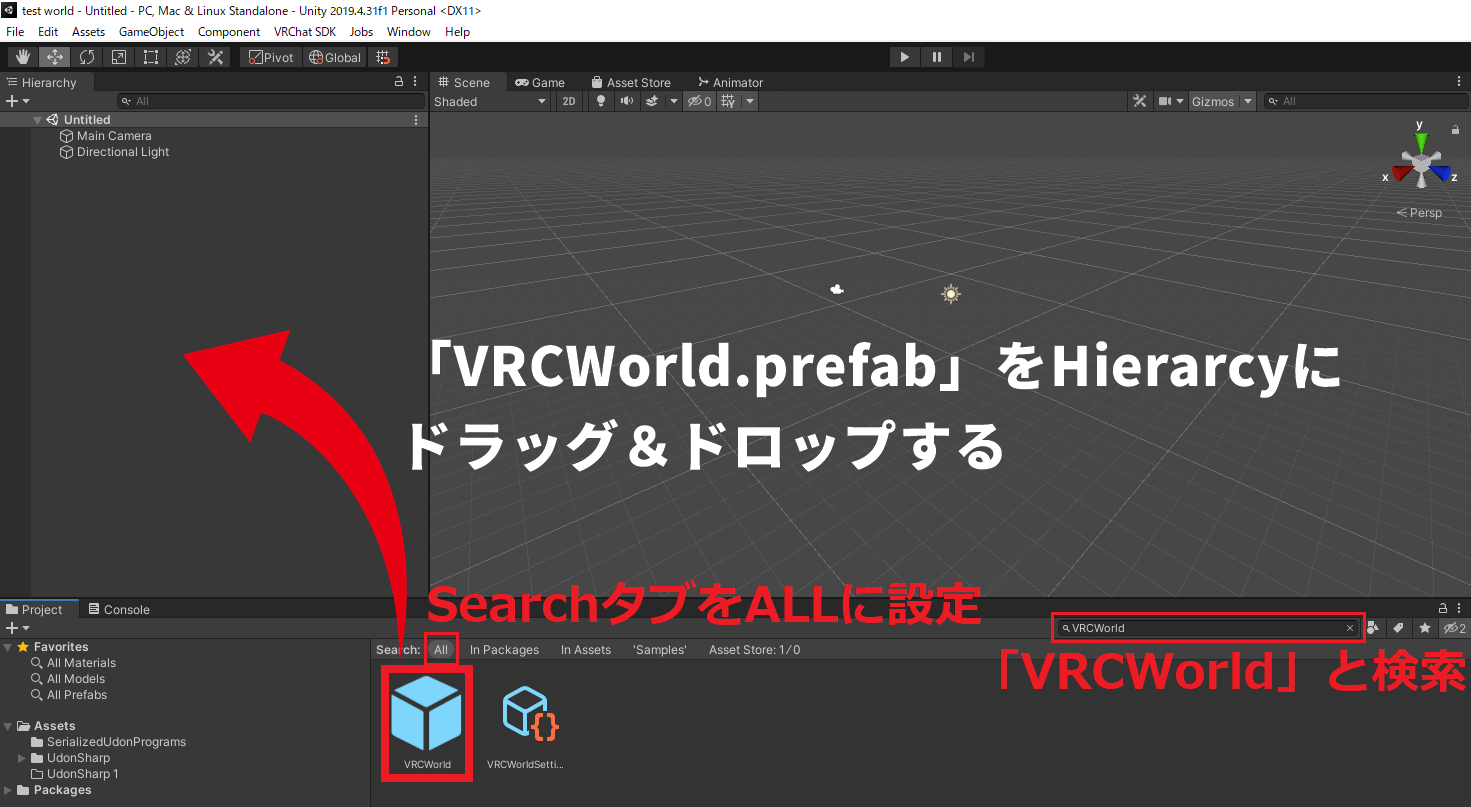Collapse the Untitled scene in Hierarchy

[x=37, y=119]
